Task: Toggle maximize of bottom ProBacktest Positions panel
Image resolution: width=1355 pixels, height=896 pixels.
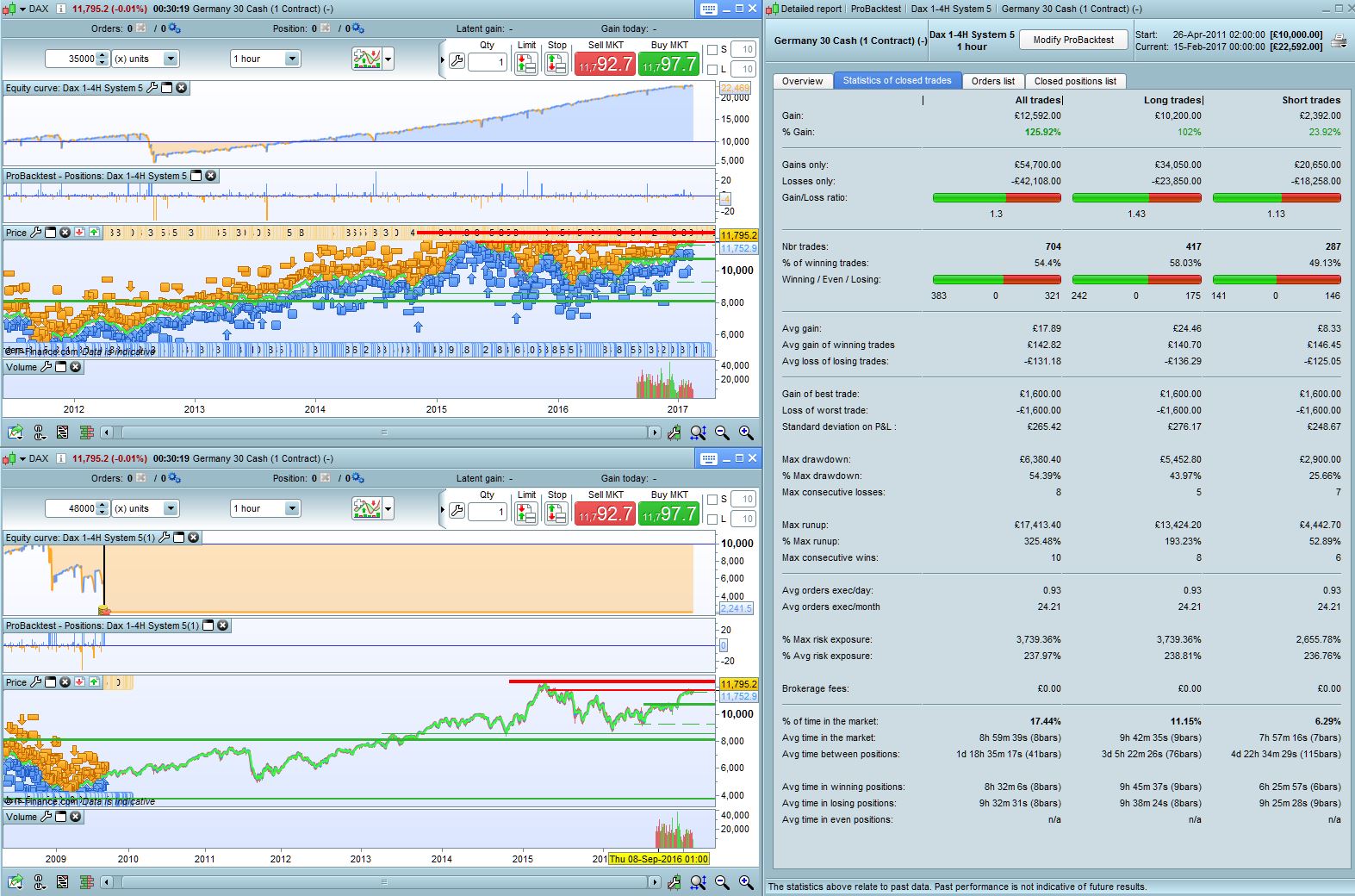Action: tap(208, 625)
